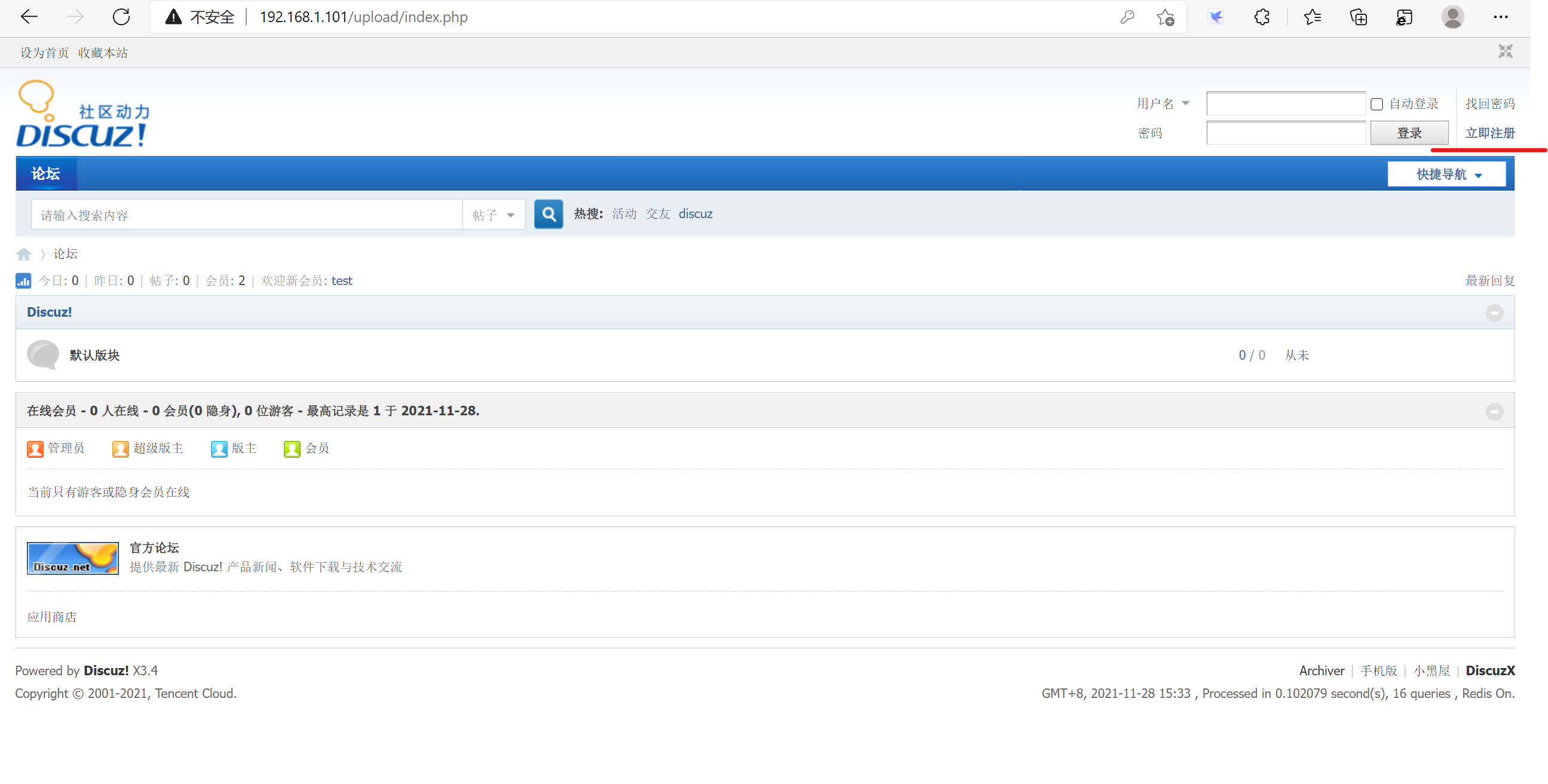Open the 最新回复 latest replies link
Image resolution: width=1548 pixels, height=784 pixels.
[1489, 281]
